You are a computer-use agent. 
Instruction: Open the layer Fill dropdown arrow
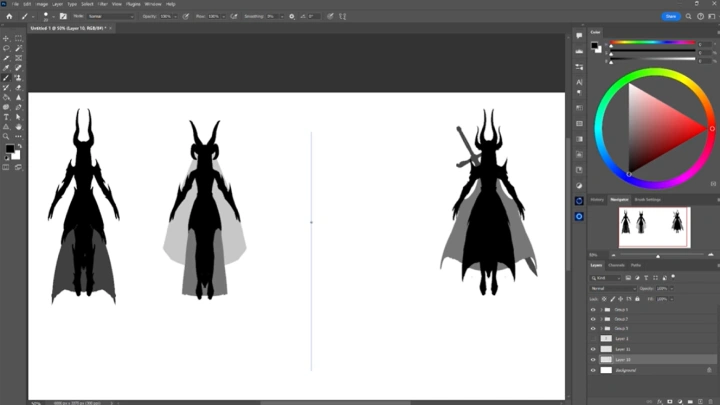point(672,299)
